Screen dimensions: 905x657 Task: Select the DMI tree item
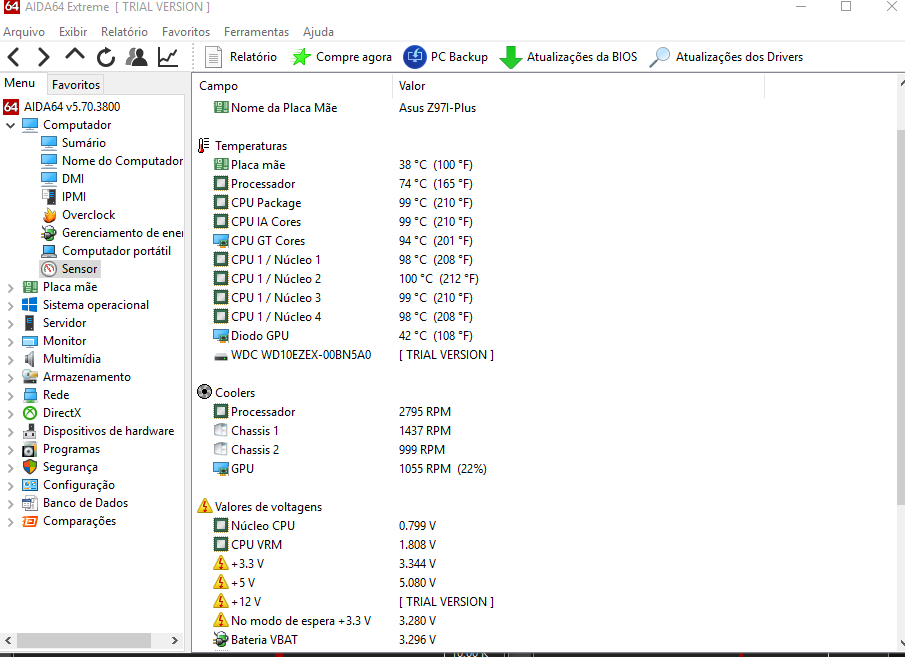[x=62, y=178]
